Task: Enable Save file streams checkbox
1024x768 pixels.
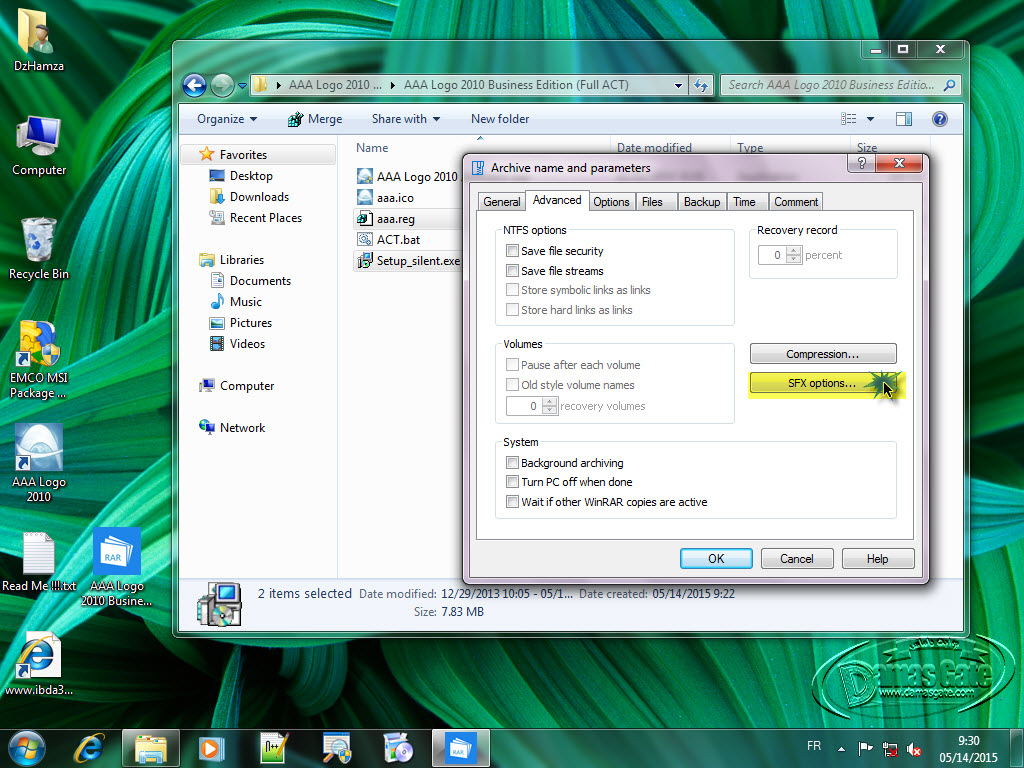Action: coord(512,270)
